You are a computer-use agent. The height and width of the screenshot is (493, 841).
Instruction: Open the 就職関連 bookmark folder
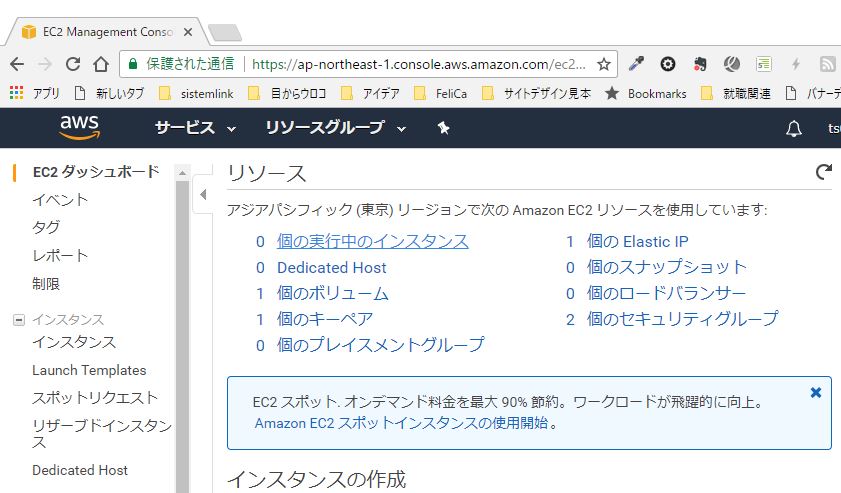coord(736,93)
